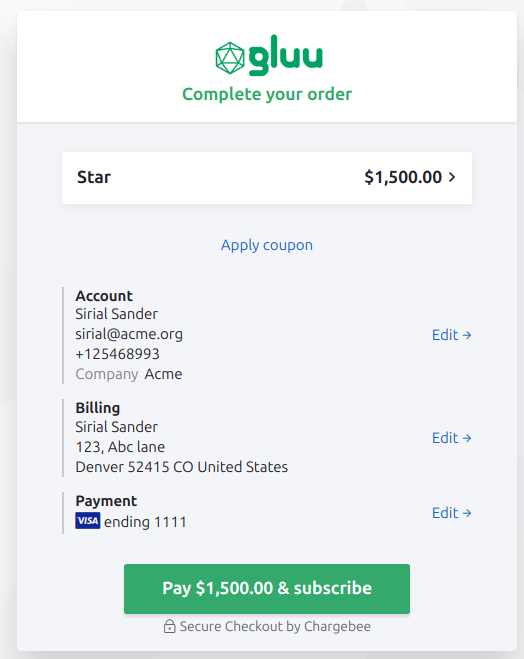The width and height of the screenshot is (524, 659).
Task: Expand the Star plan price chevron
Action: coord(452,177)
